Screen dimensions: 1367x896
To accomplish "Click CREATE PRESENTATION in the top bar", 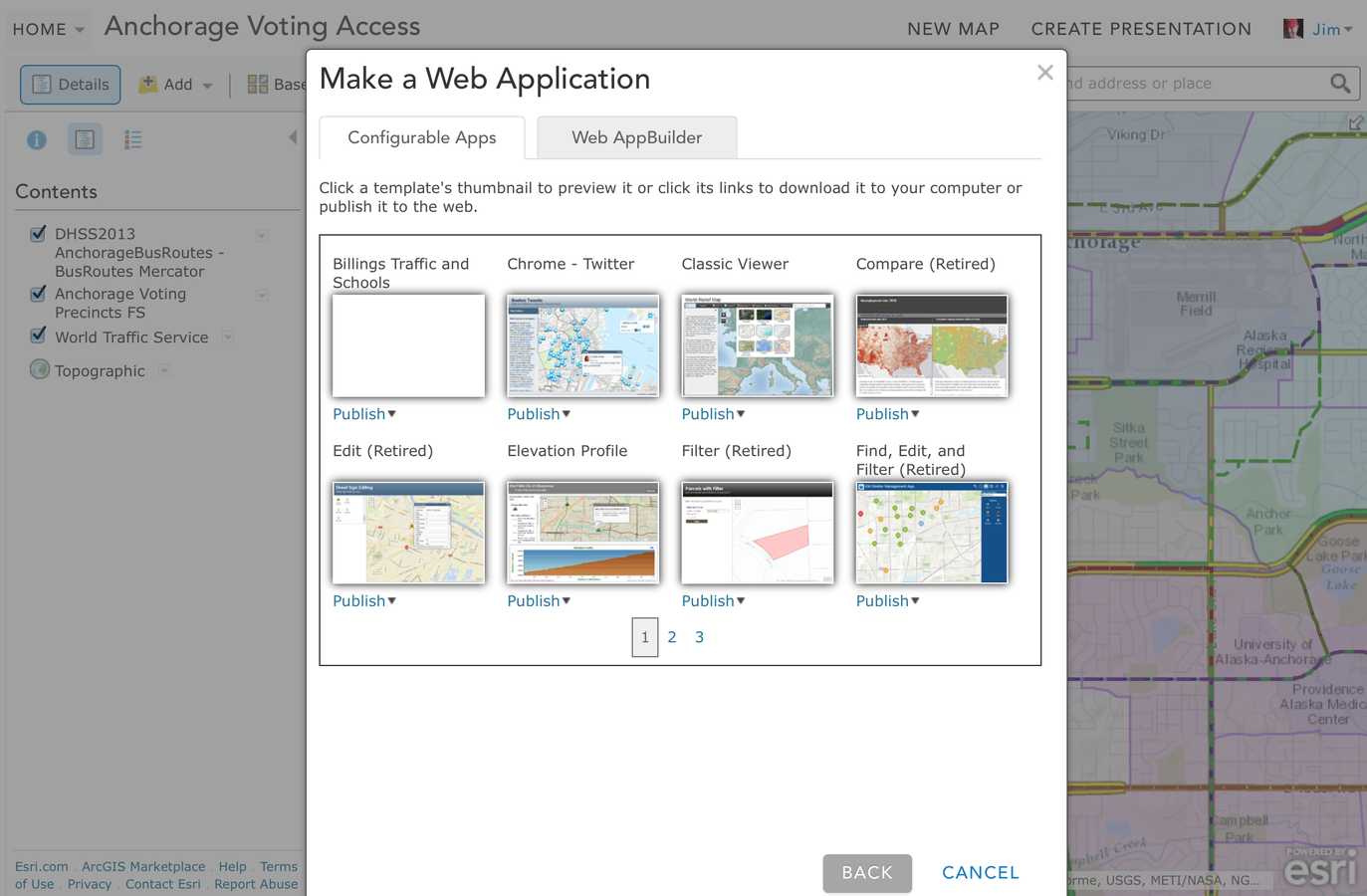I will click(1141, 29).
